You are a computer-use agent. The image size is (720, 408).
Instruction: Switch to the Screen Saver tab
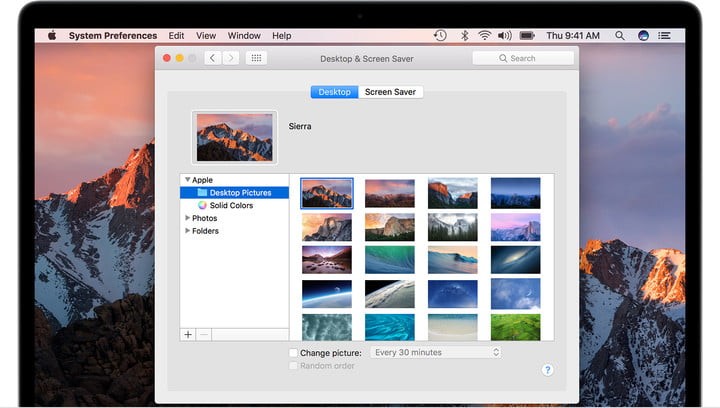[x=390, y=92]
